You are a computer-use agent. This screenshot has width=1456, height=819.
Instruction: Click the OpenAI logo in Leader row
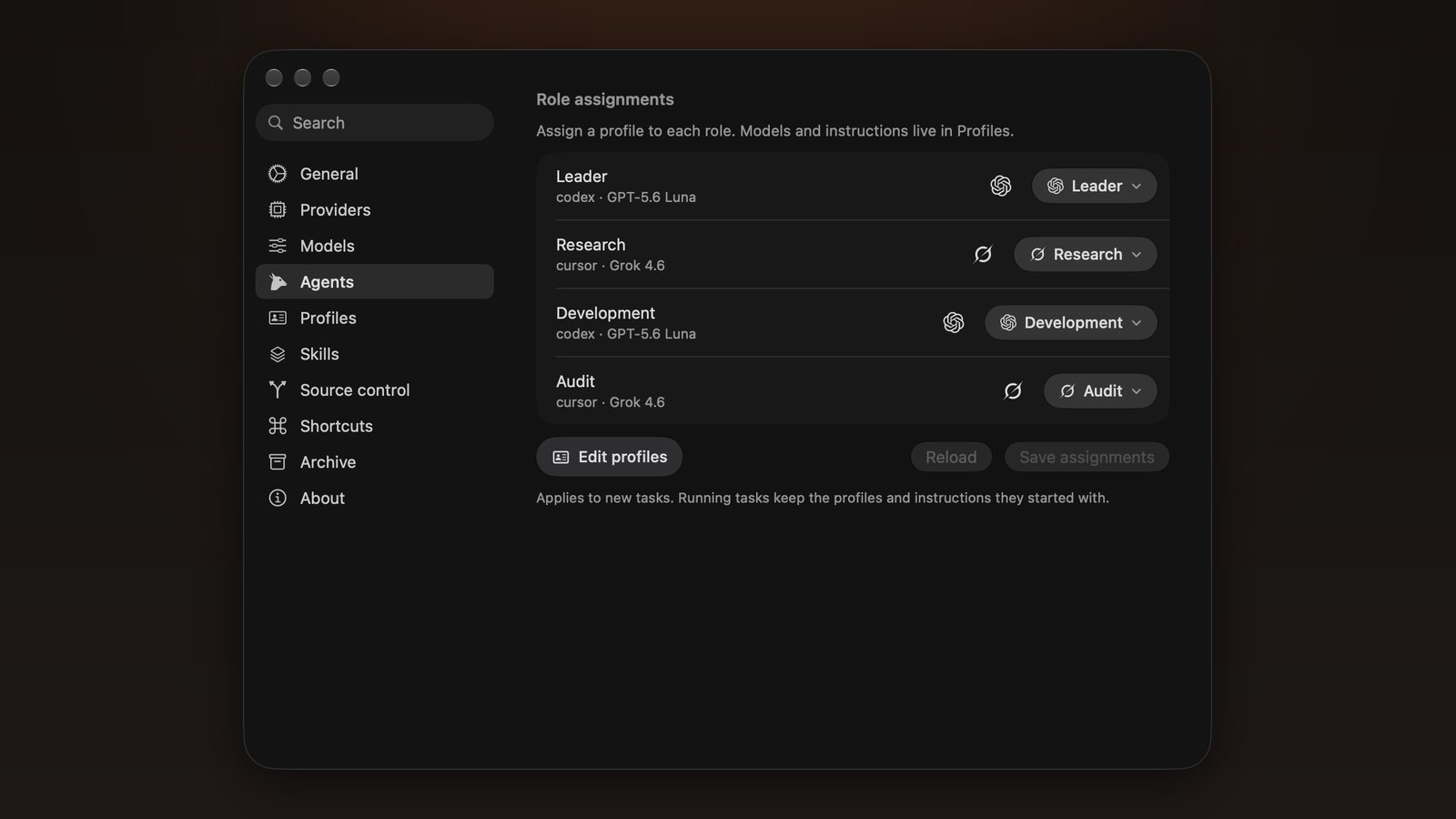pyautogui.click(x=1001, y=186)
